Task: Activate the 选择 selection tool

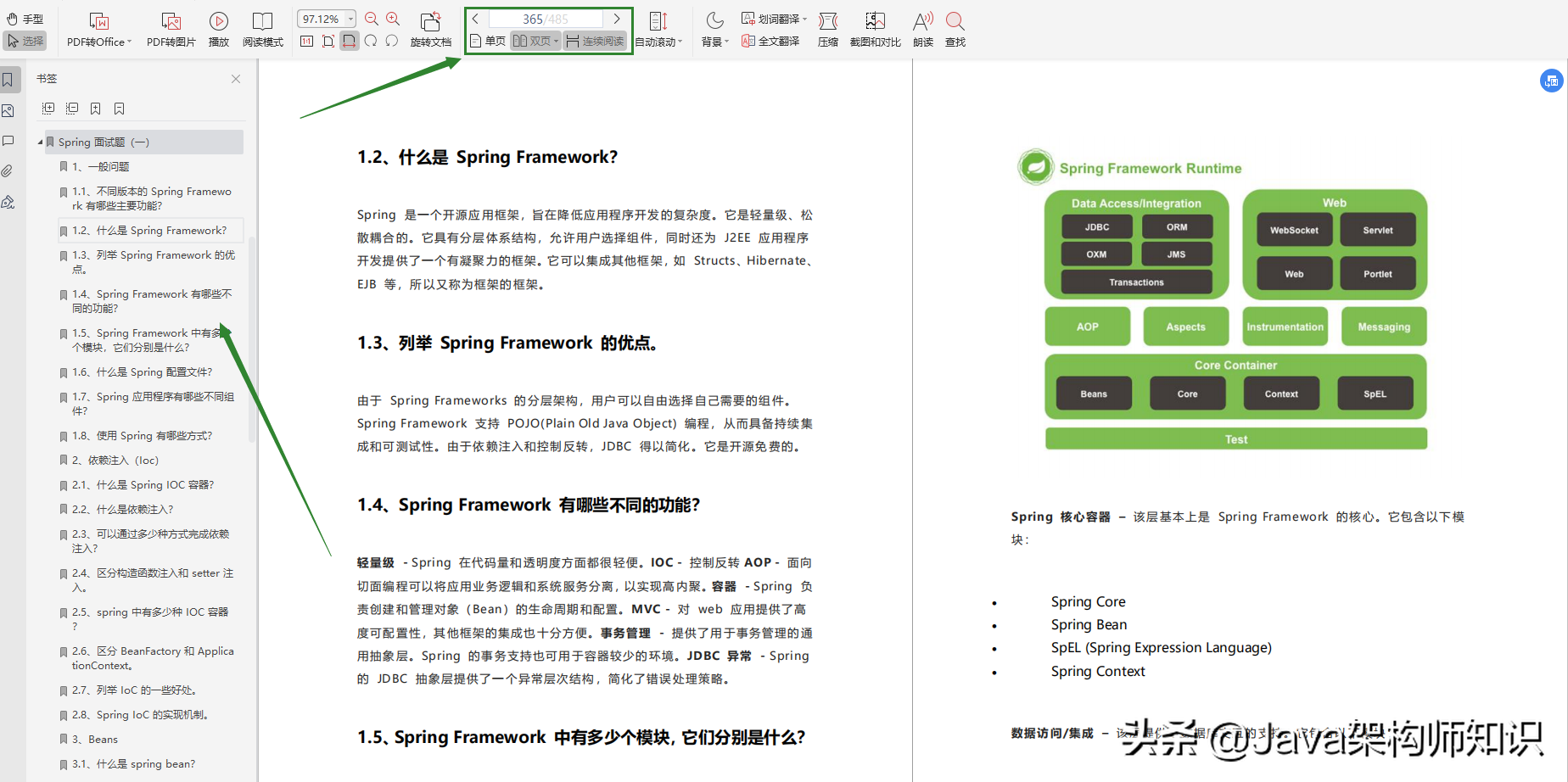Action: click(x=25, y=41)
